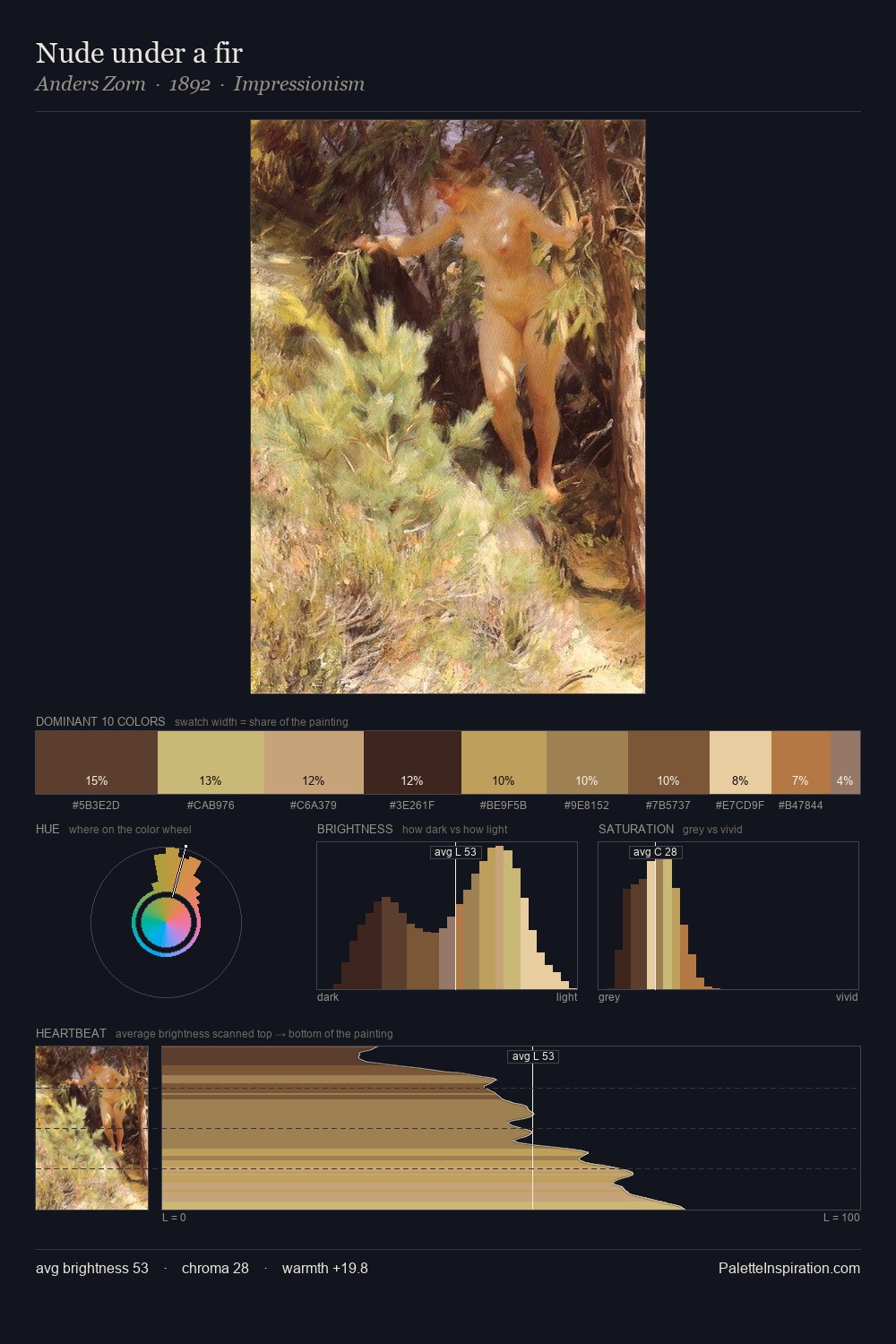Viewport: 896px width, 1344px height.
Task: Open the PaletteInspiration.com link
Action: pyautogui.click(x=789, y=1268)
